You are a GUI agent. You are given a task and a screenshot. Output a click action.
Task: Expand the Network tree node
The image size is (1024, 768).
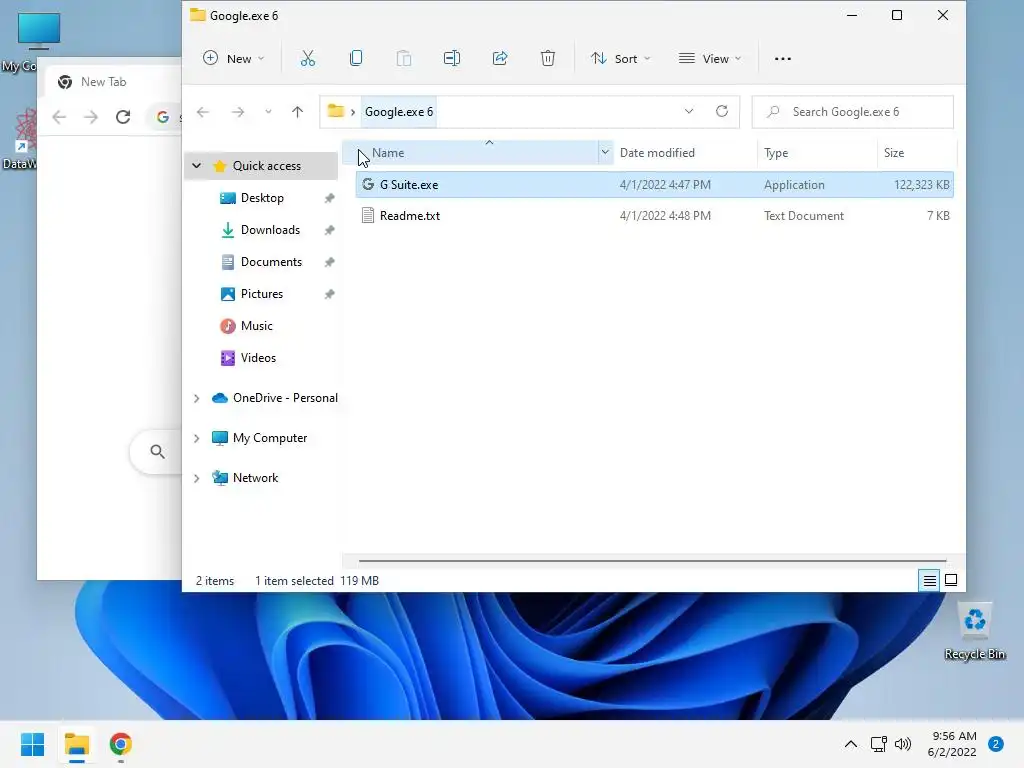[197, 478]
